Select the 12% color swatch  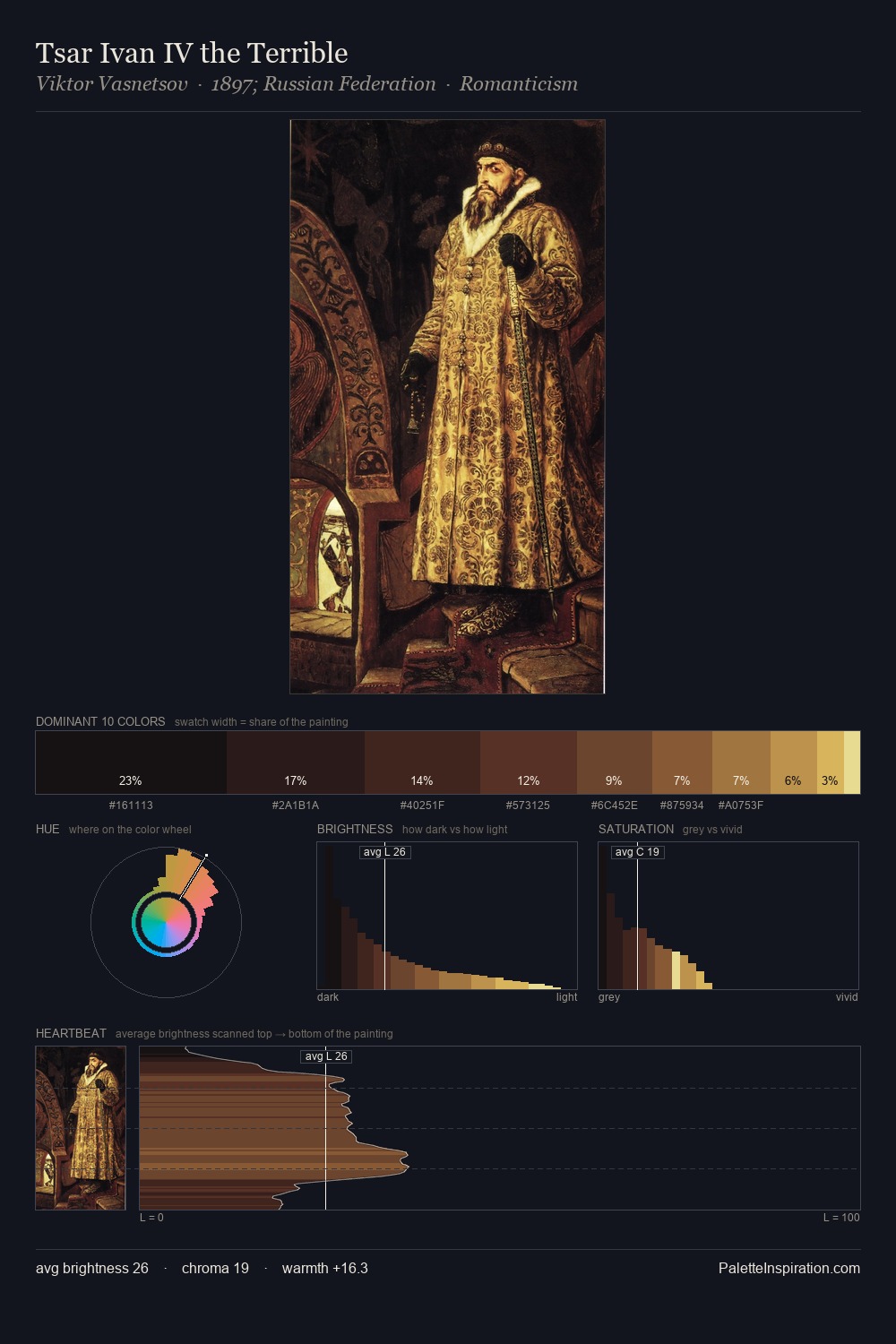pos(529,762)
